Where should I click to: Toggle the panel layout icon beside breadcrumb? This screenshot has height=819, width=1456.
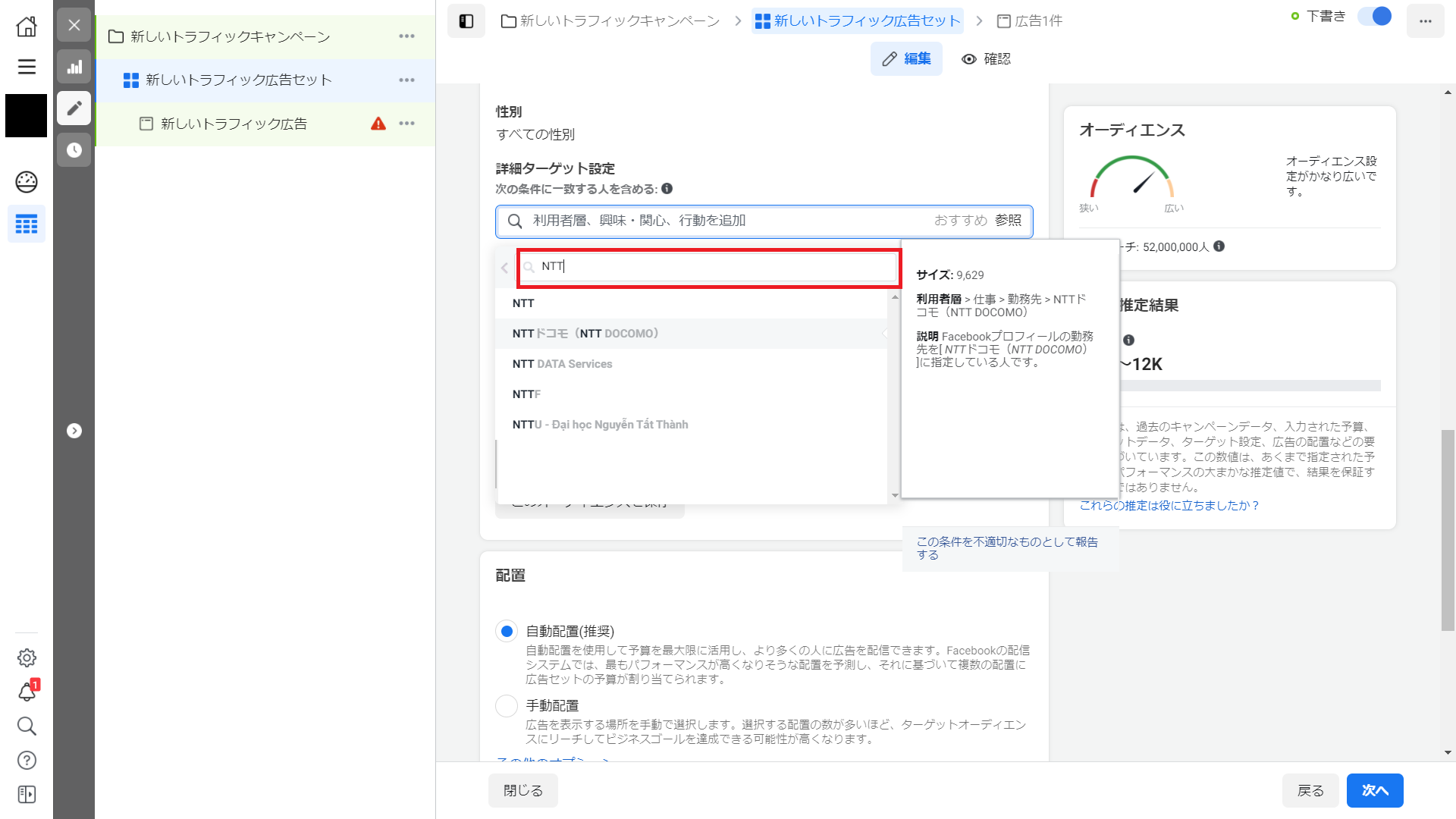click(x=466, y=21)
